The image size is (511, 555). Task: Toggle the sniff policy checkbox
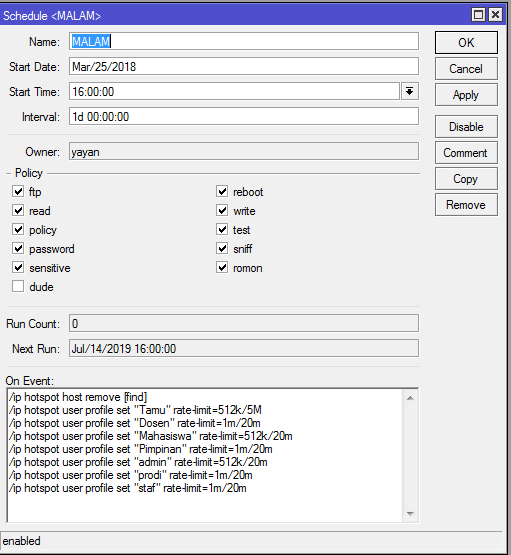click(x=222, y=248)
